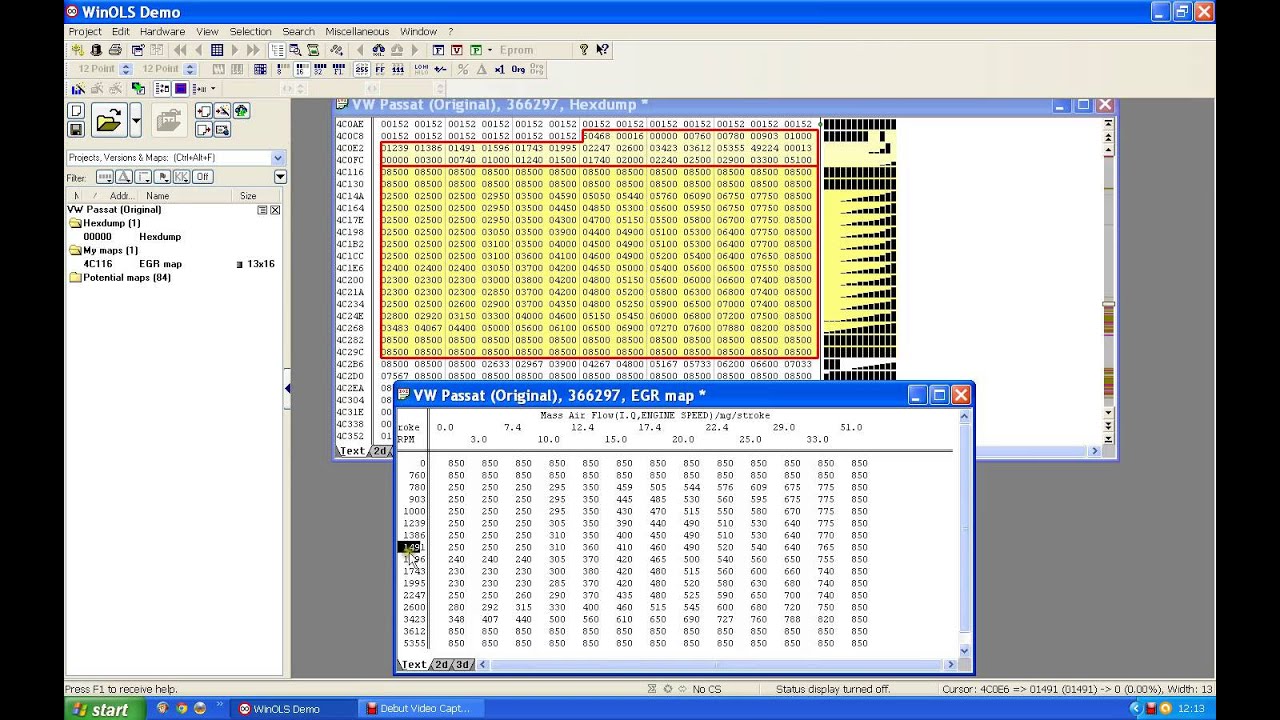Click the new project blank page icon
Viewport: 1280px width, 720px height.
tap(76, 110)
